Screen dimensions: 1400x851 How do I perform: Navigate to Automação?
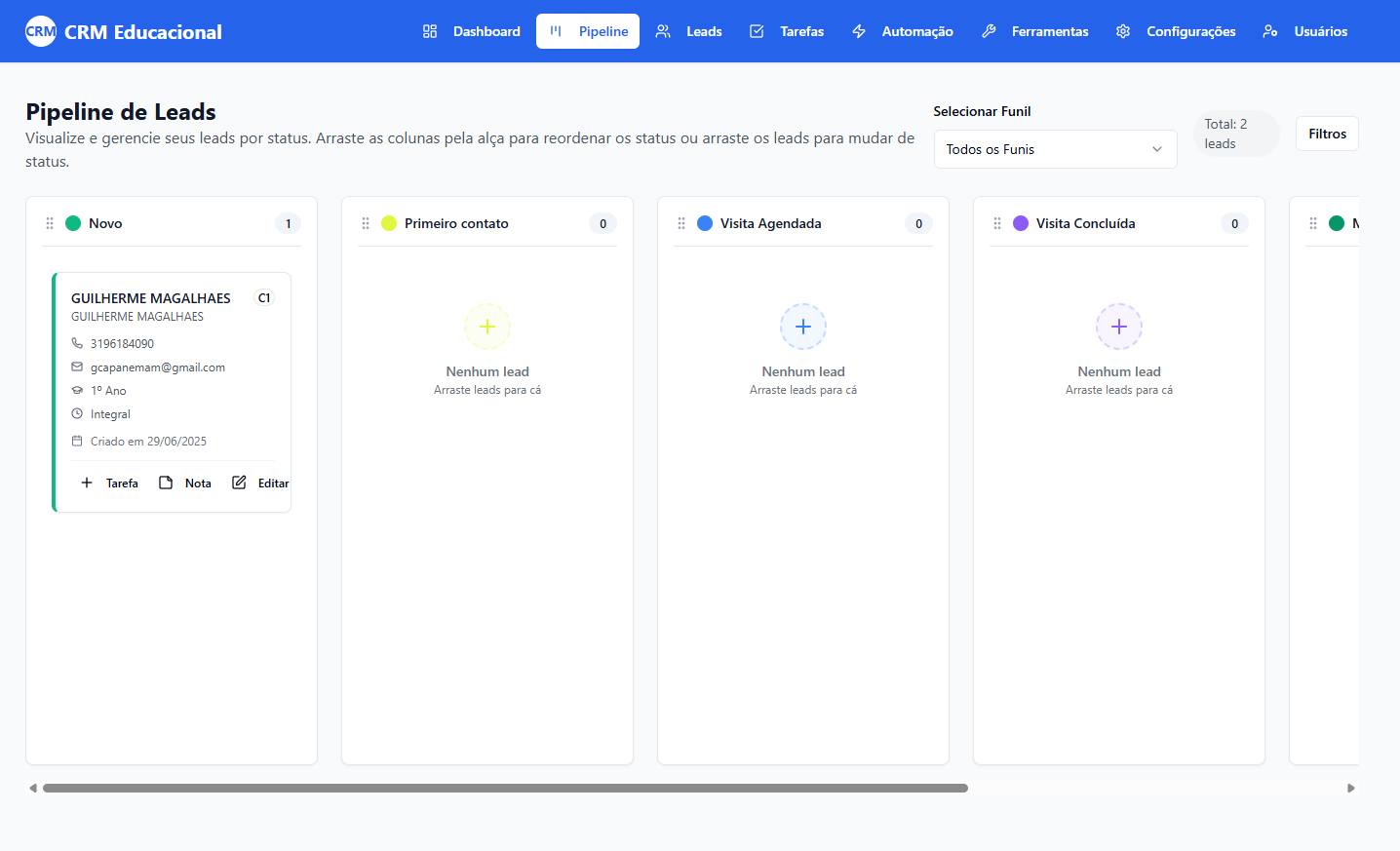(x=903, y=31)
